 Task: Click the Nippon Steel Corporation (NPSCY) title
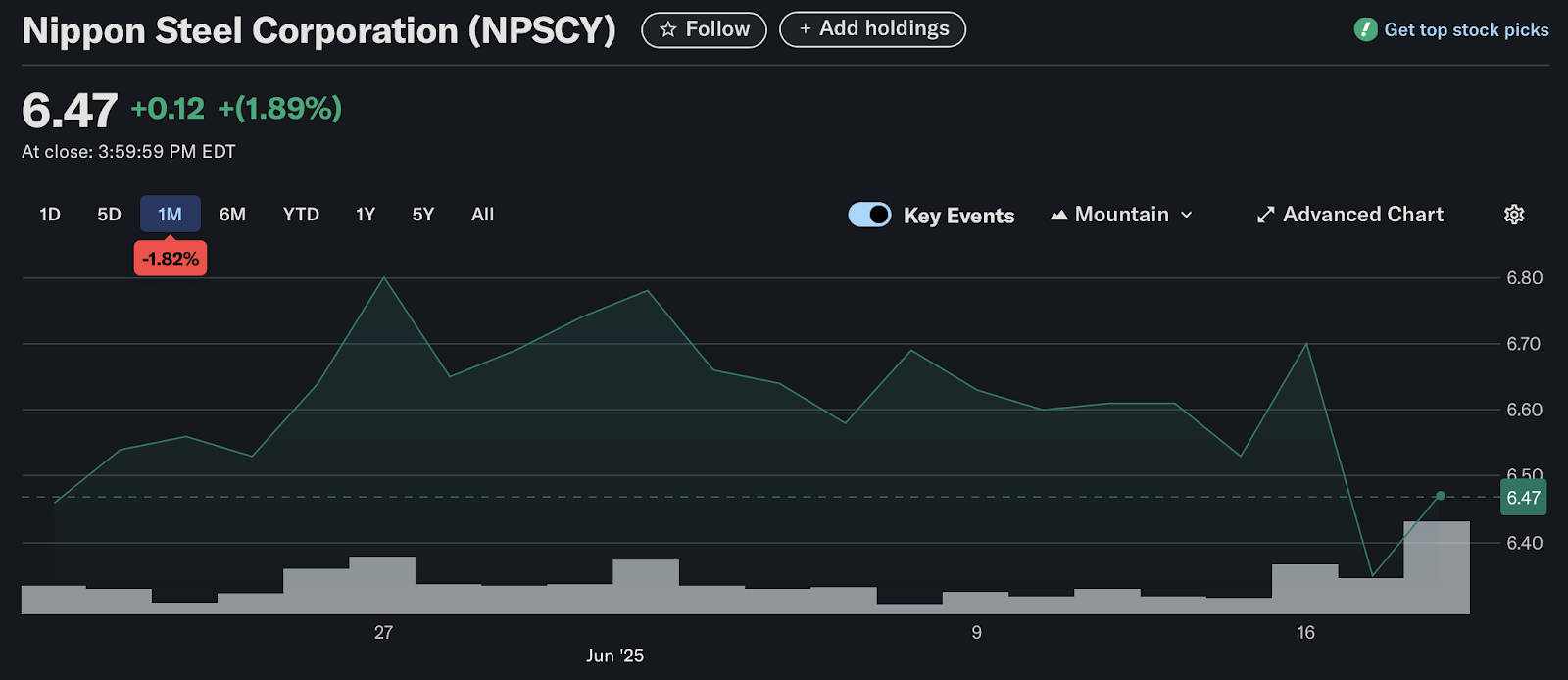tap(319, 30)
